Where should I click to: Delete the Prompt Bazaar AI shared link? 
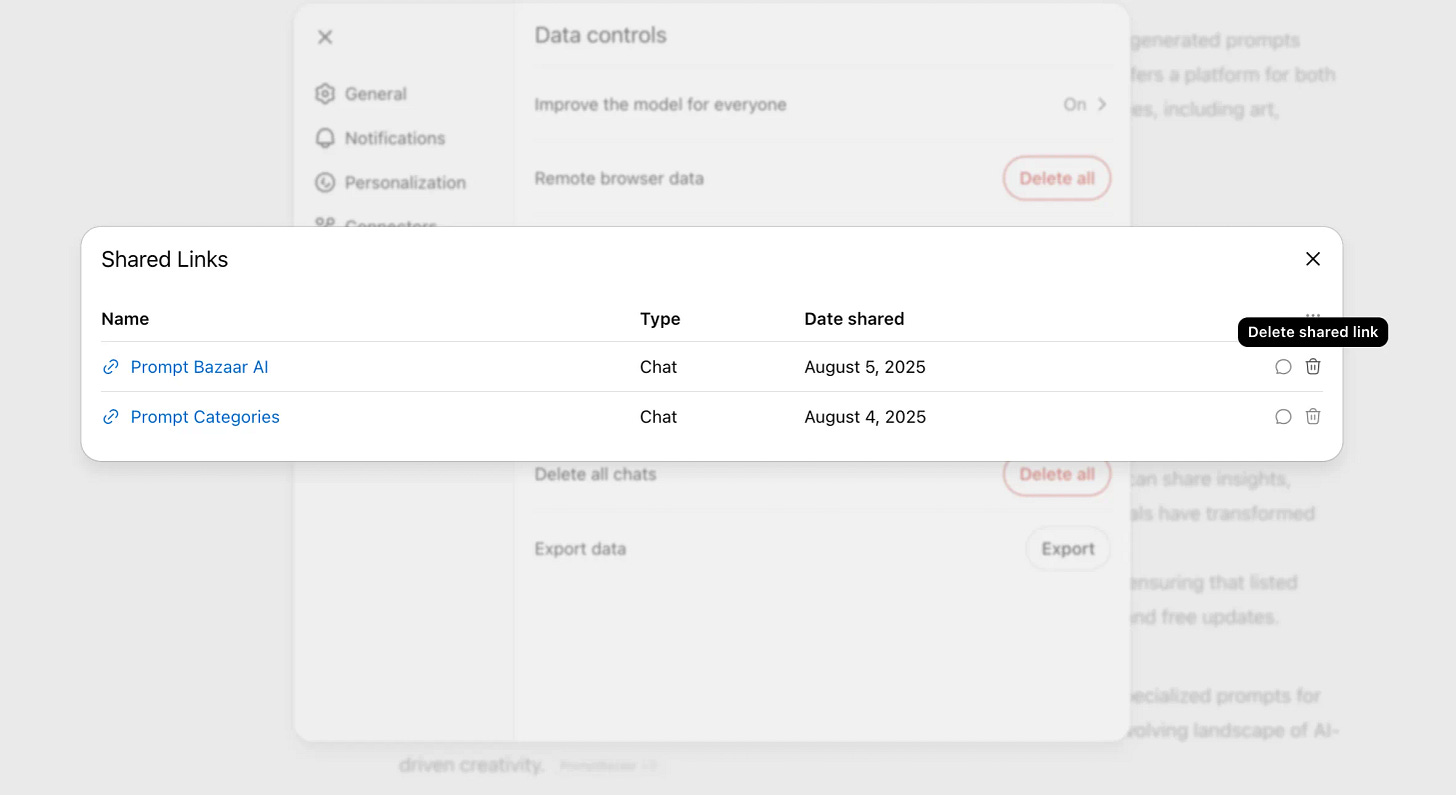pyautogui.click(x=1313, y=367)
